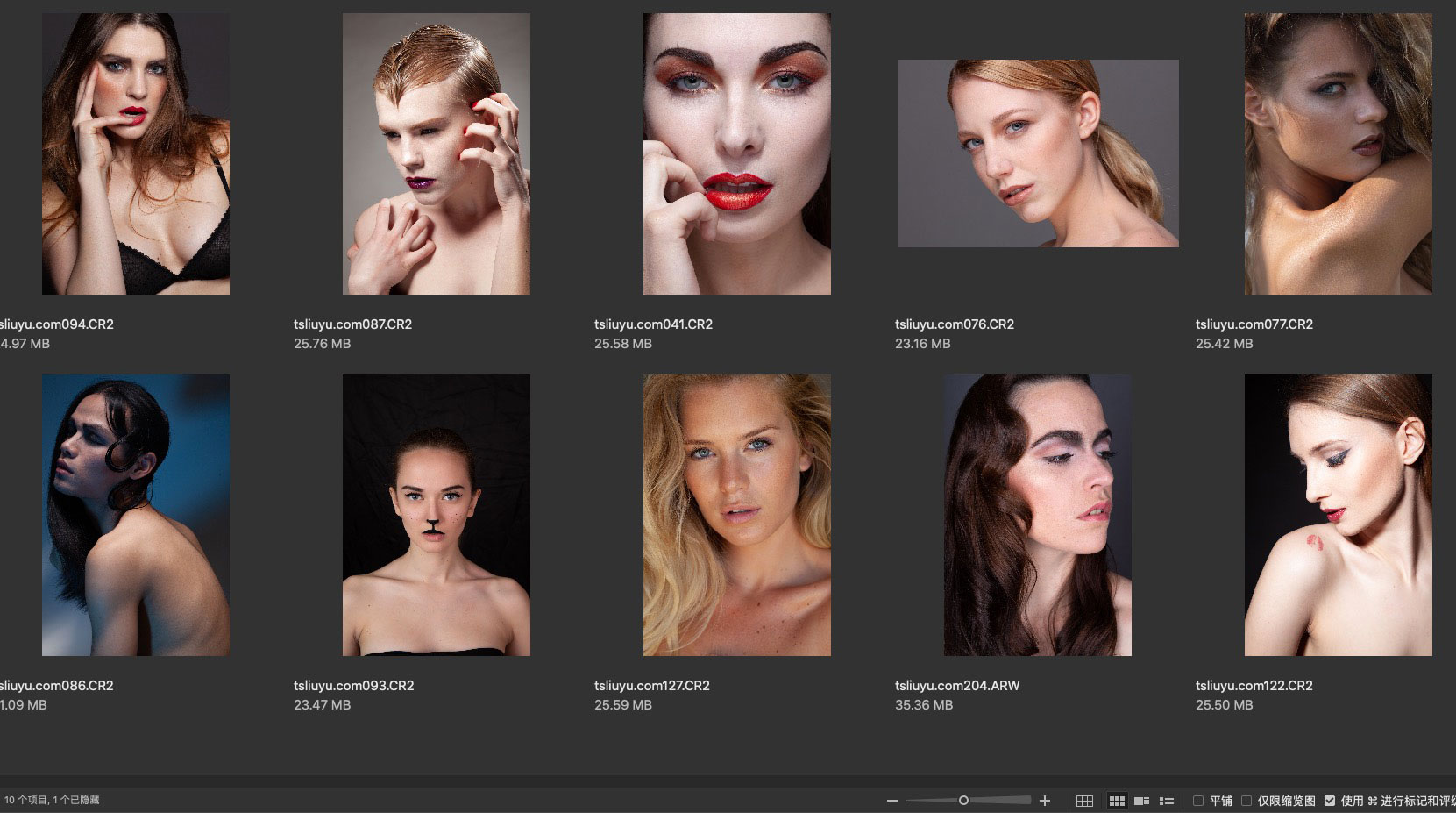Select thumbnail tsliuyu.com122.CR2

click(x=1338, y=515)
